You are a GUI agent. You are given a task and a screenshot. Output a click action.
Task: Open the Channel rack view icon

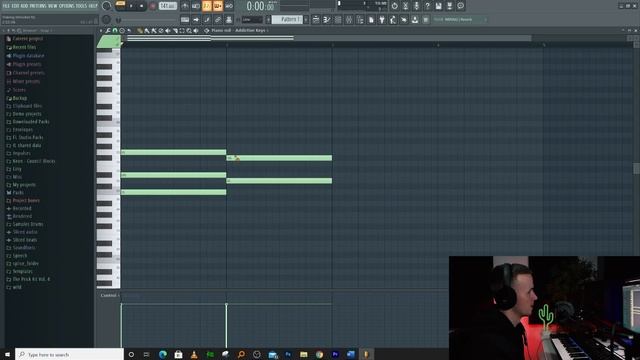(x=338, y=20)
